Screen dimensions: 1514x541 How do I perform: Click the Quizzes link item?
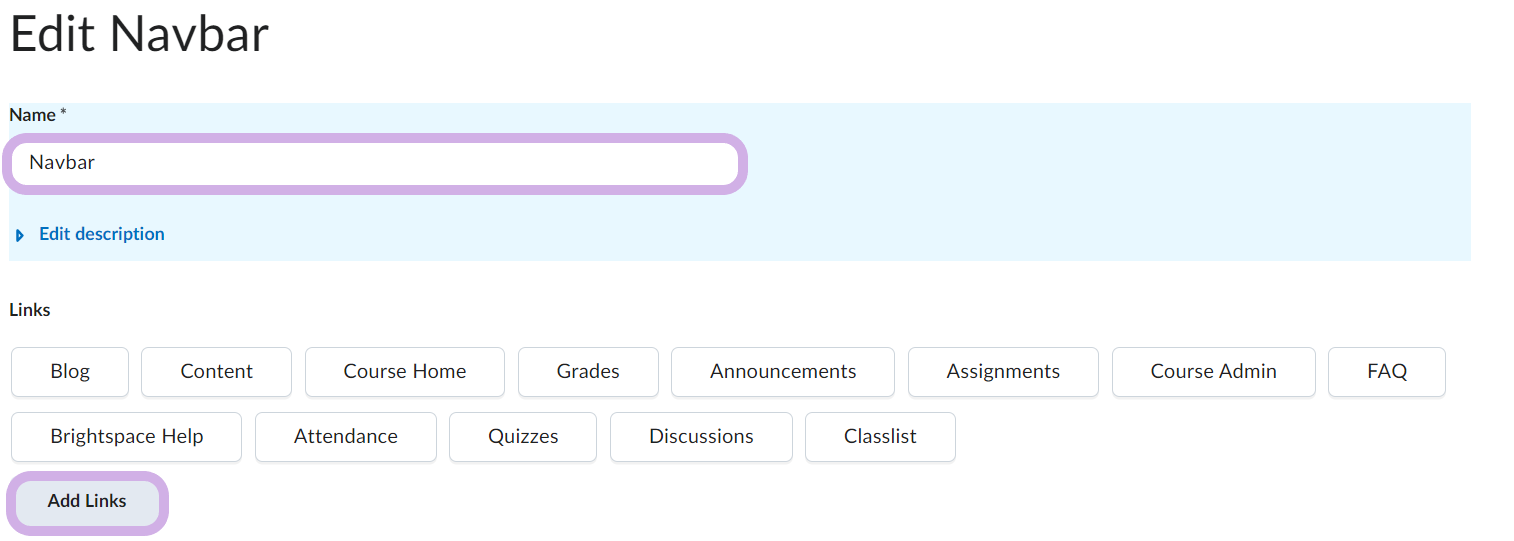point(523,437)
